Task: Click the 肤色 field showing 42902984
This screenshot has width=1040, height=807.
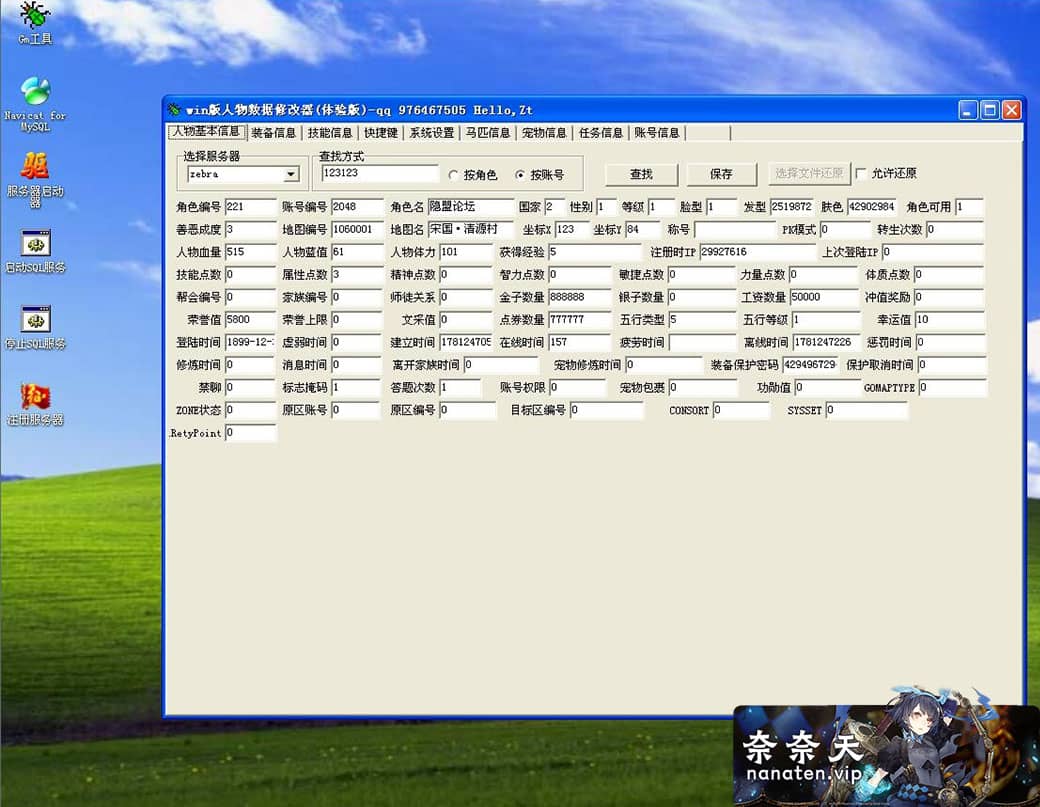Action: pyautogui.click(x=872, y=207)
